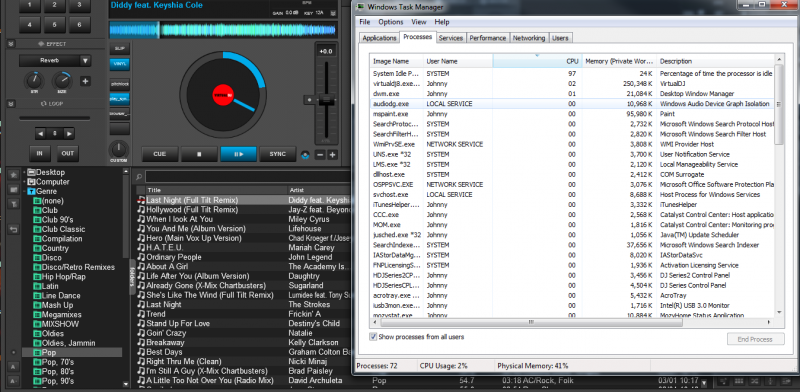
Task: Toggle the browser custom button below play_sync
Action: click(x=119, y=113)
